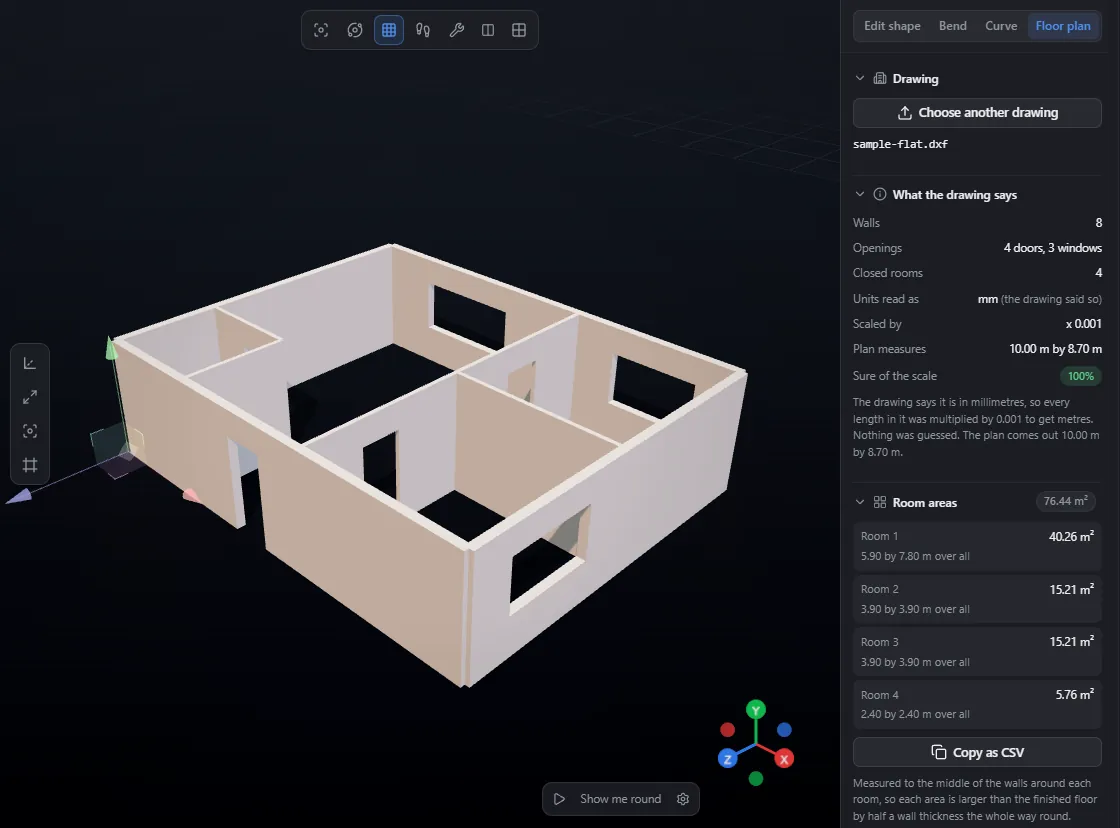Click the focus-frame icon in top toolbar
Image resolution: width=1120 pixels, height=828 pixels.
(321, 30)
